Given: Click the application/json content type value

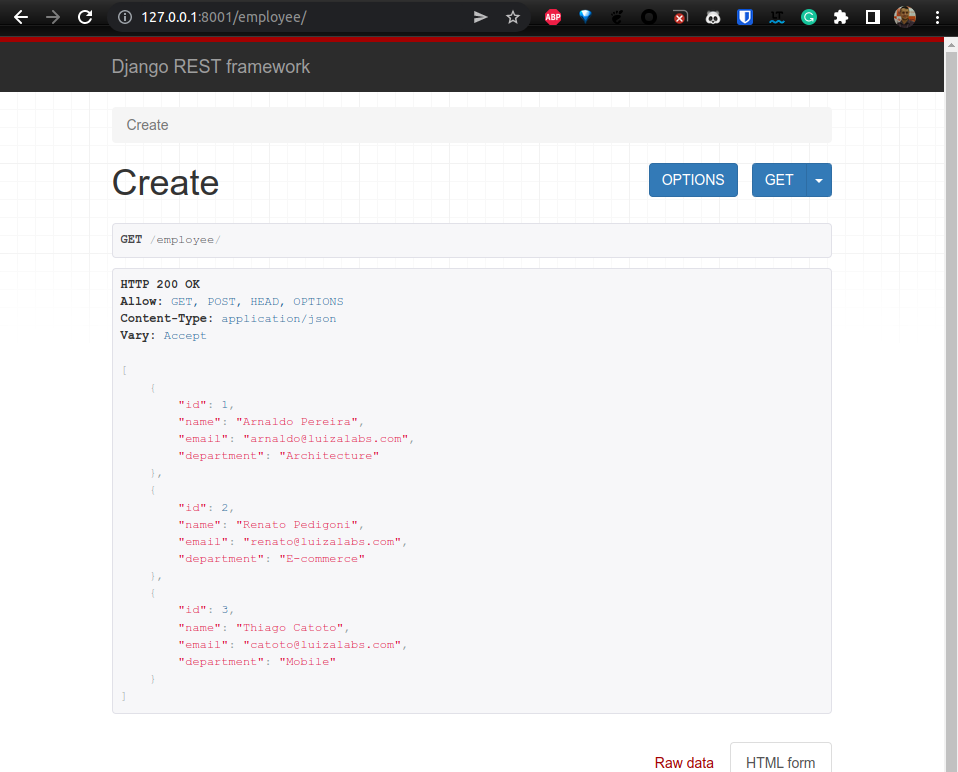Looking at the screenshot, I should tap(279, 319).
